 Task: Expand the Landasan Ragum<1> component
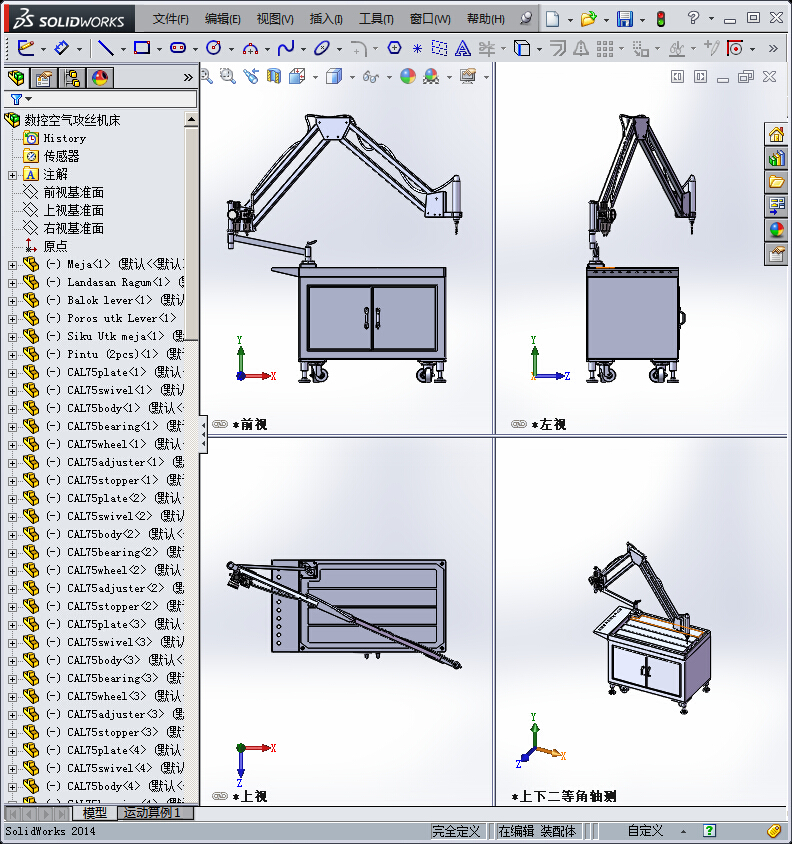[x=12, y=283]
